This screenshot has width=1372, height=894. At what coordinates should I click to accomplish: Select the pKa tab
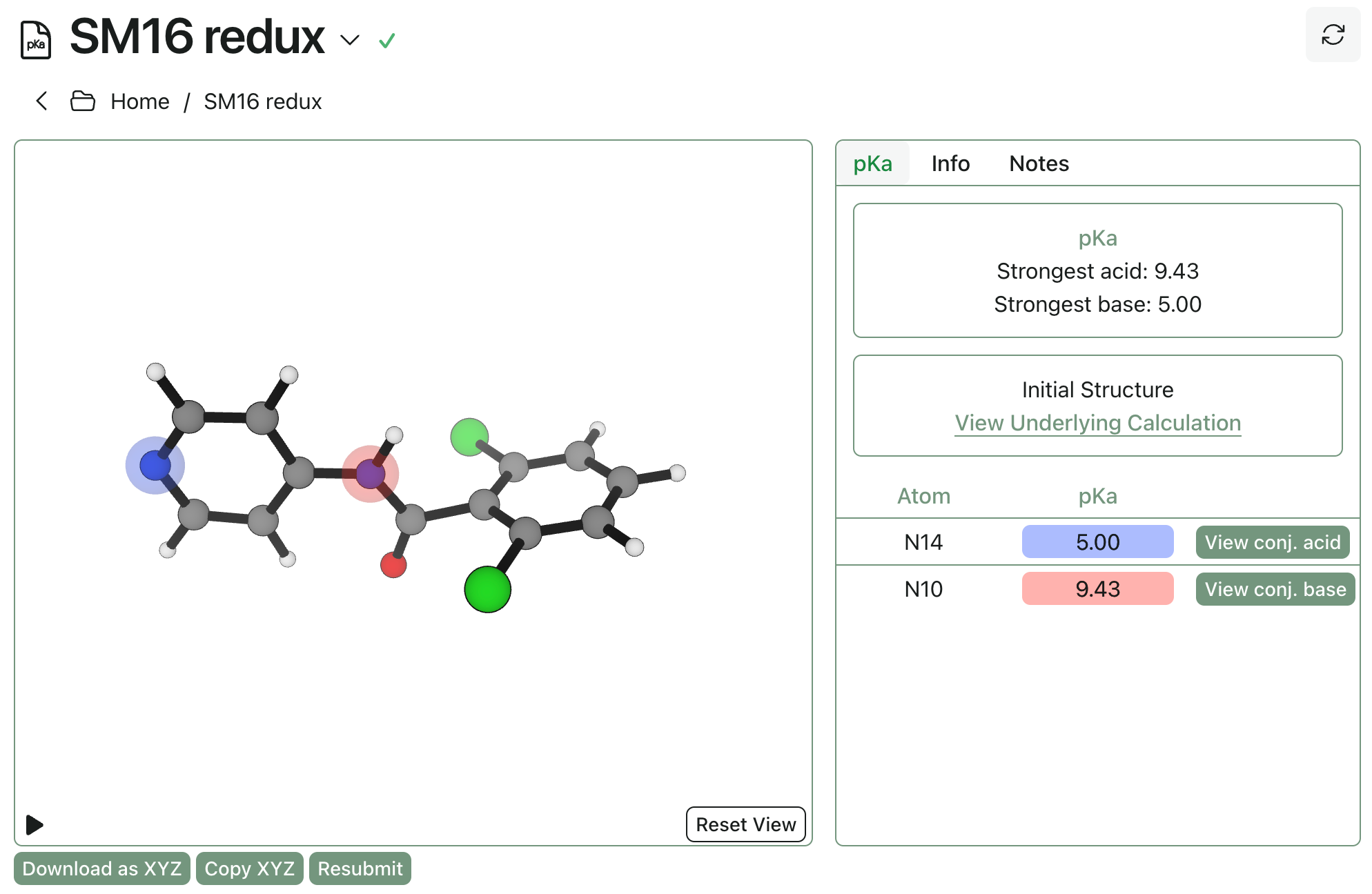click(872, 163)
